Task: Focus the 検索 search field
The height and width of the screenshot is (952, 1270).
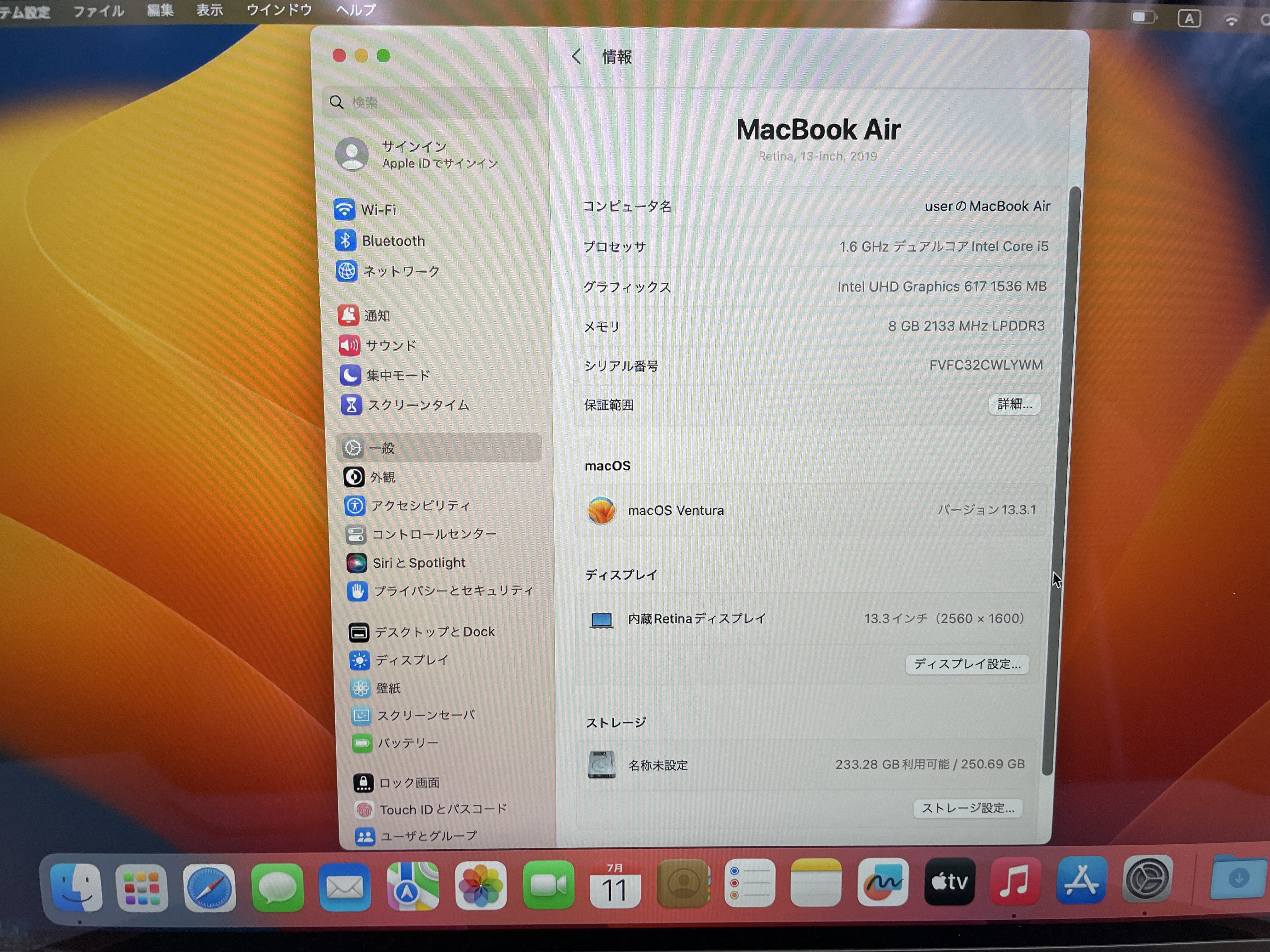Action: (x=429, y=103)
